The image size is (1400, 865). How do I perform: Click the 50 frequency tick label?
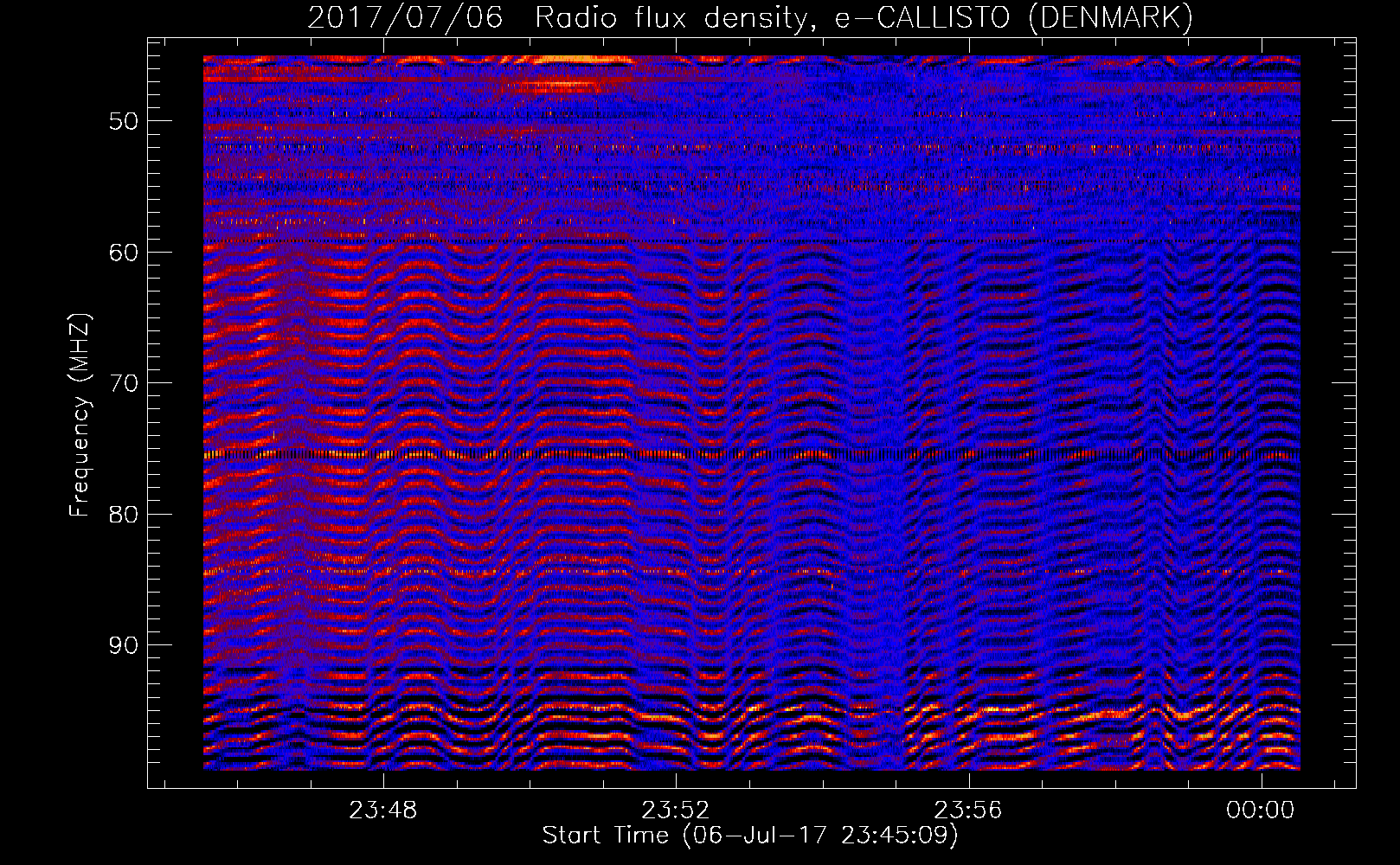[x=124, y=121]
